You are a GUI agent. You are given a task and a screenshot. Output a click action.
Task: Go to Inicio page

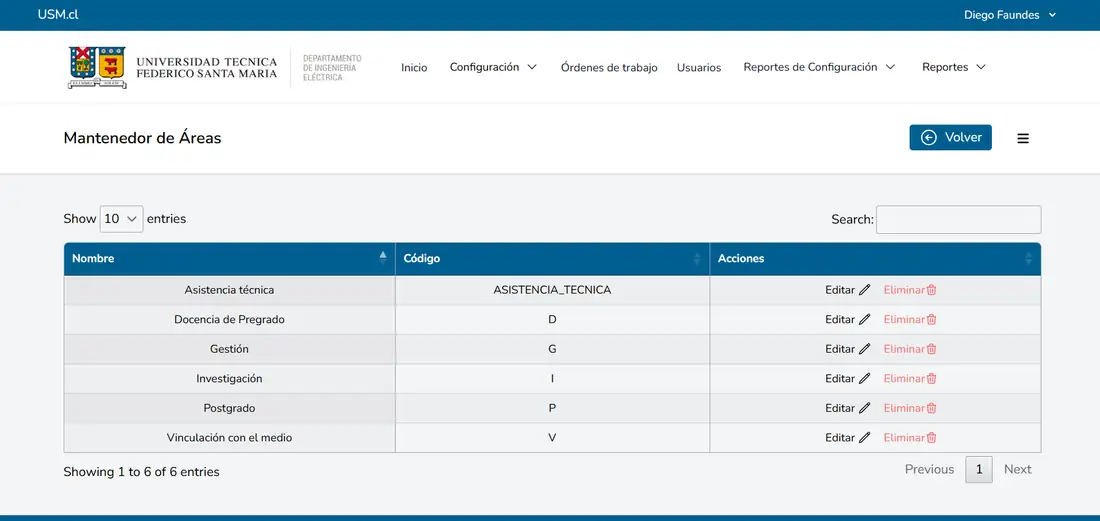tap(414, 67)
